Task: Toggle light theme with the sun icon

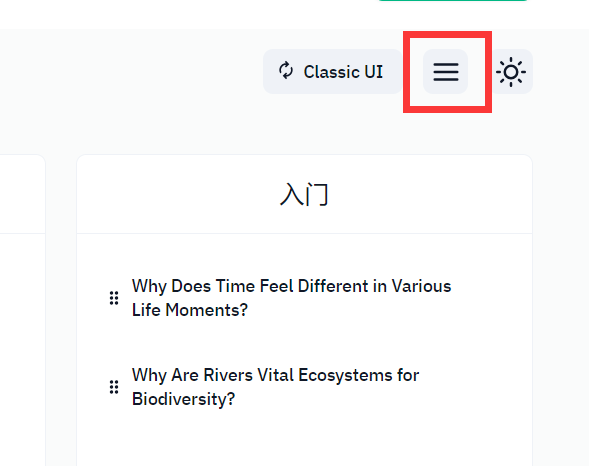Action: pyautogui.click(x=511, y=71)
